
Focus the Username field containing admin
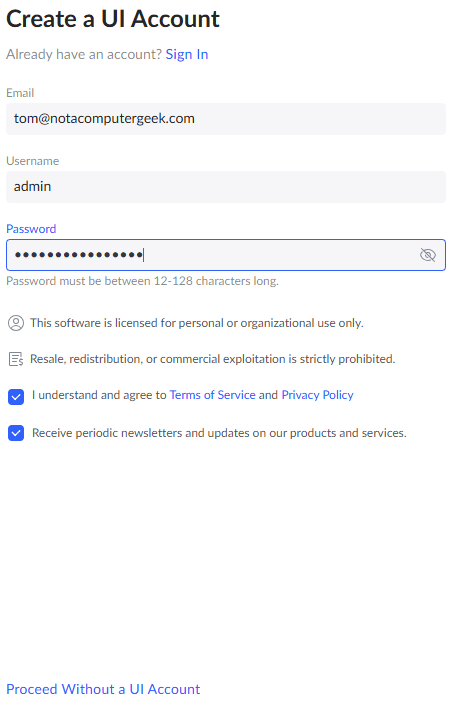[226, 186]
